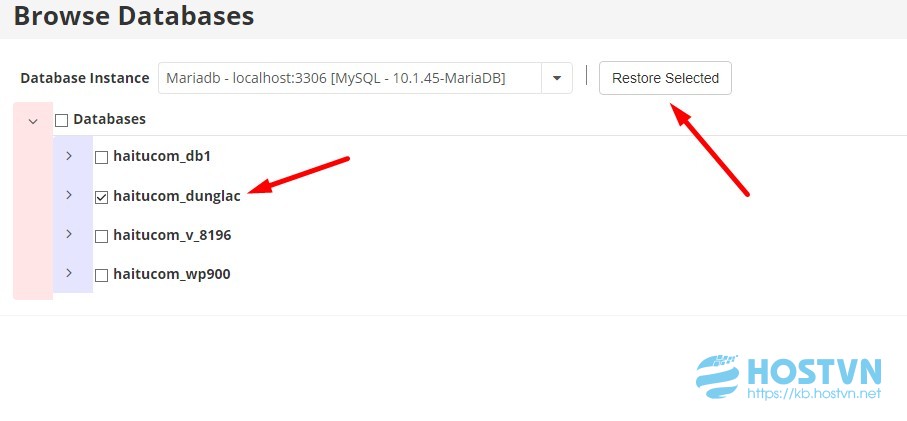Tick the haitucom_wp900 checkbox
The height and width of the screenshot is (421, 907).
click(x=101, y=275)
